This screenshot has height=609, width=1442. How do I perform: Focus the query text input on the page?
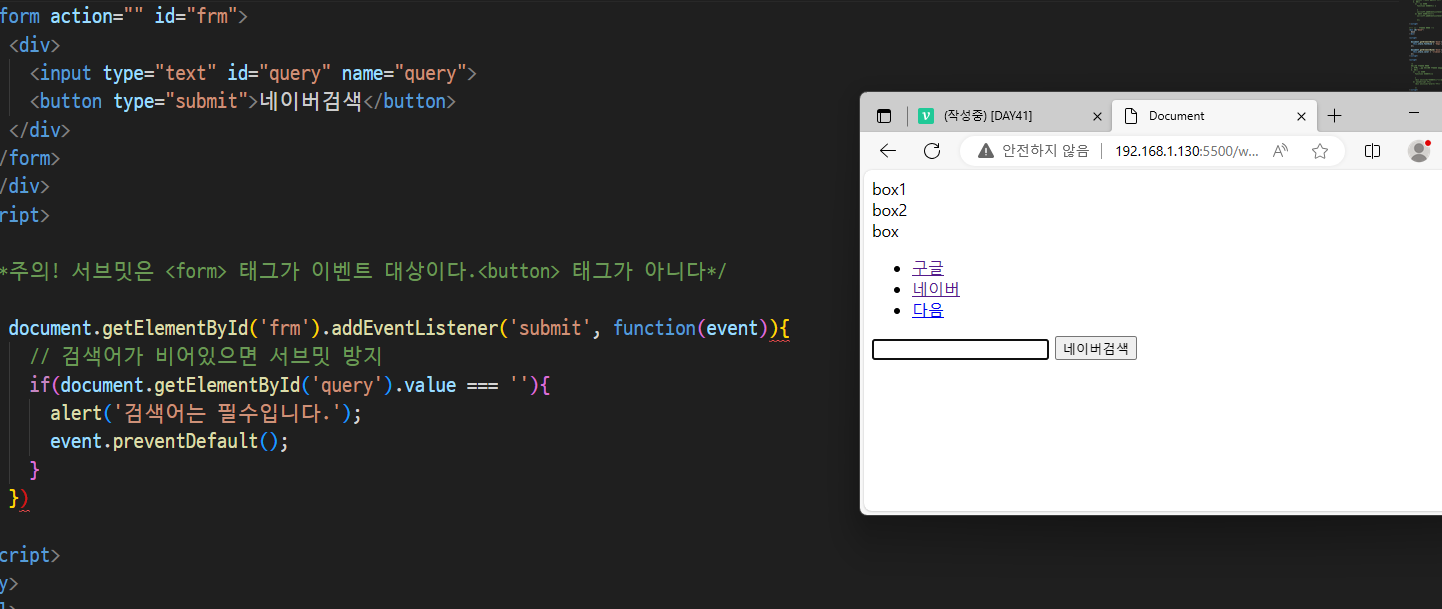click(x=960, y=349)
